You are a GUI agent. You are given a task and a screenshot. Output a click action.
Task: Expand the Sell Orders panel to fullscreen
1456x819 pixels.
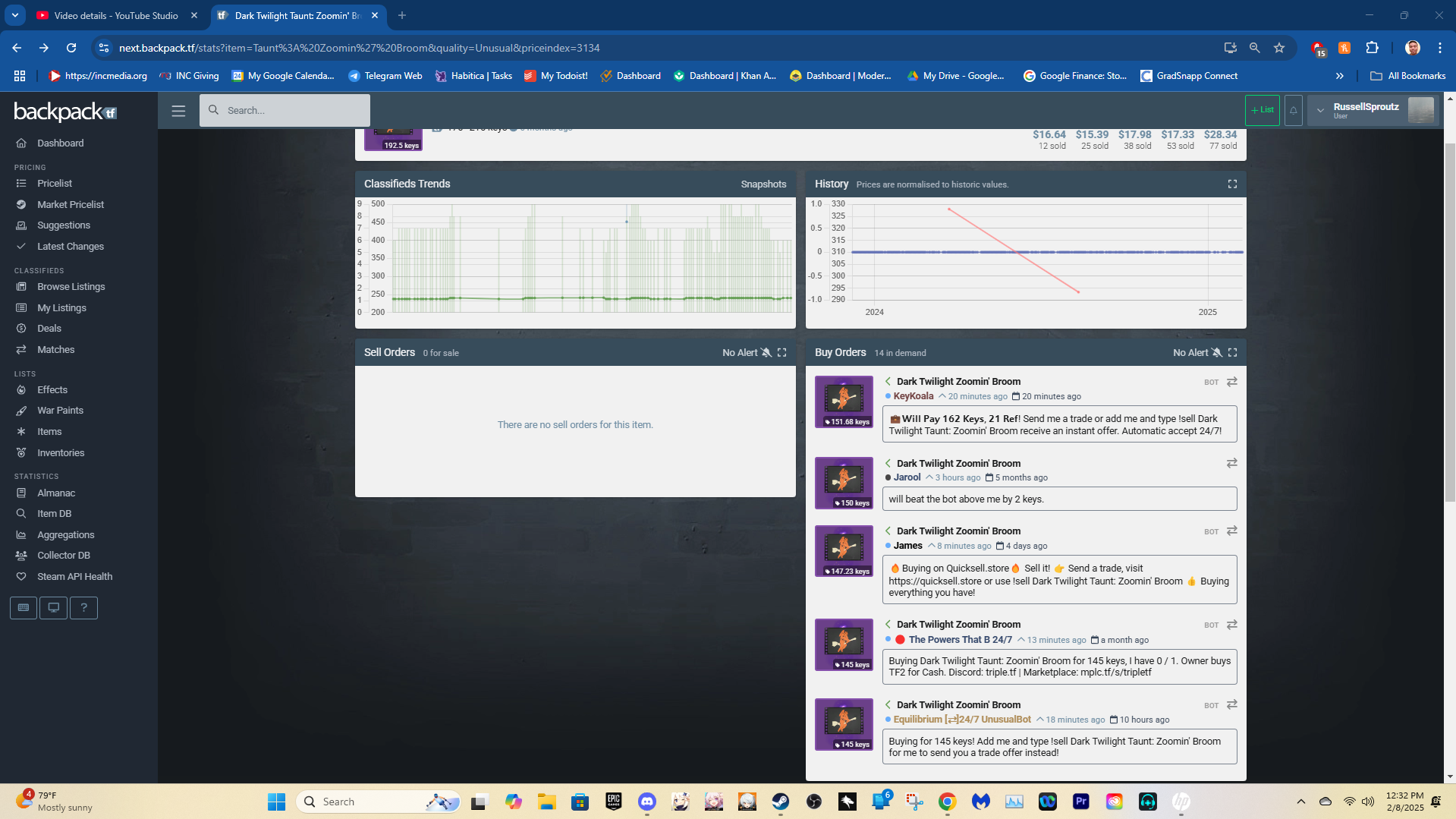781,353
